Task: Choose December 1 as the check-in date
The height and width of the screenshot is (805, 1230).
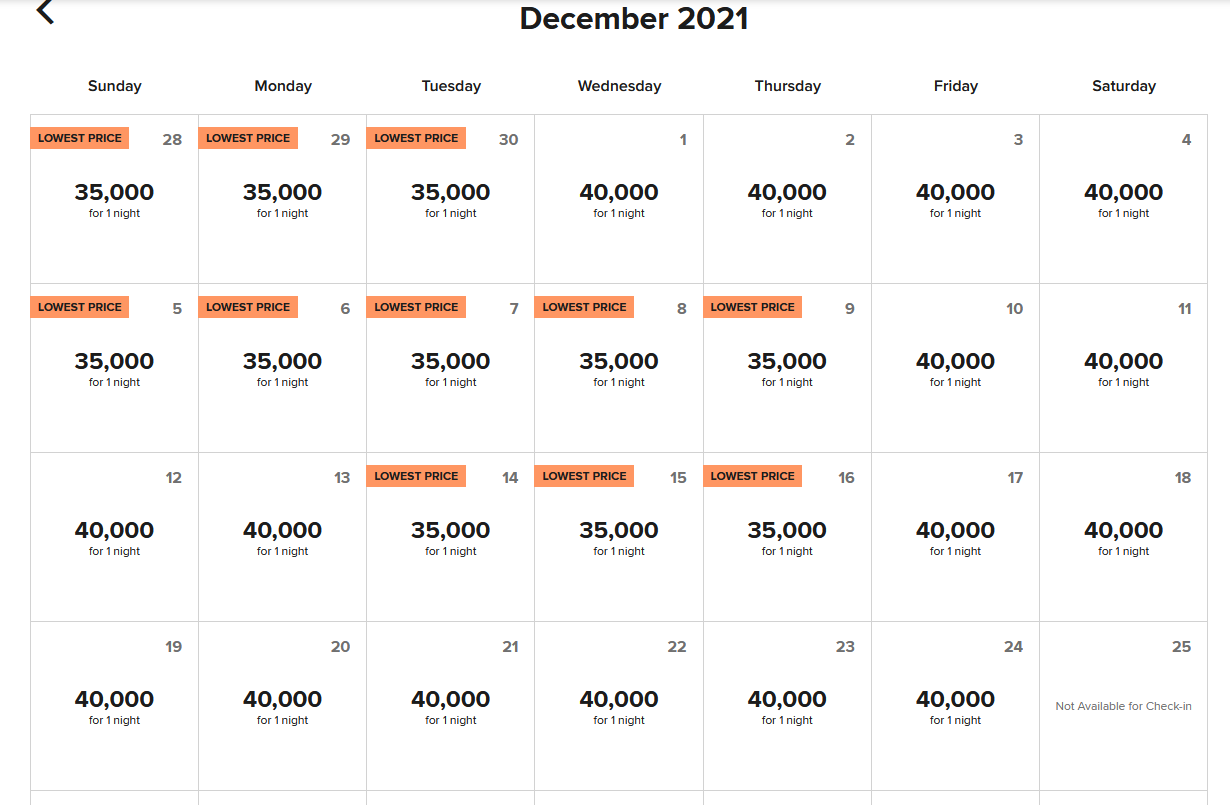Action: pos(619,199)
